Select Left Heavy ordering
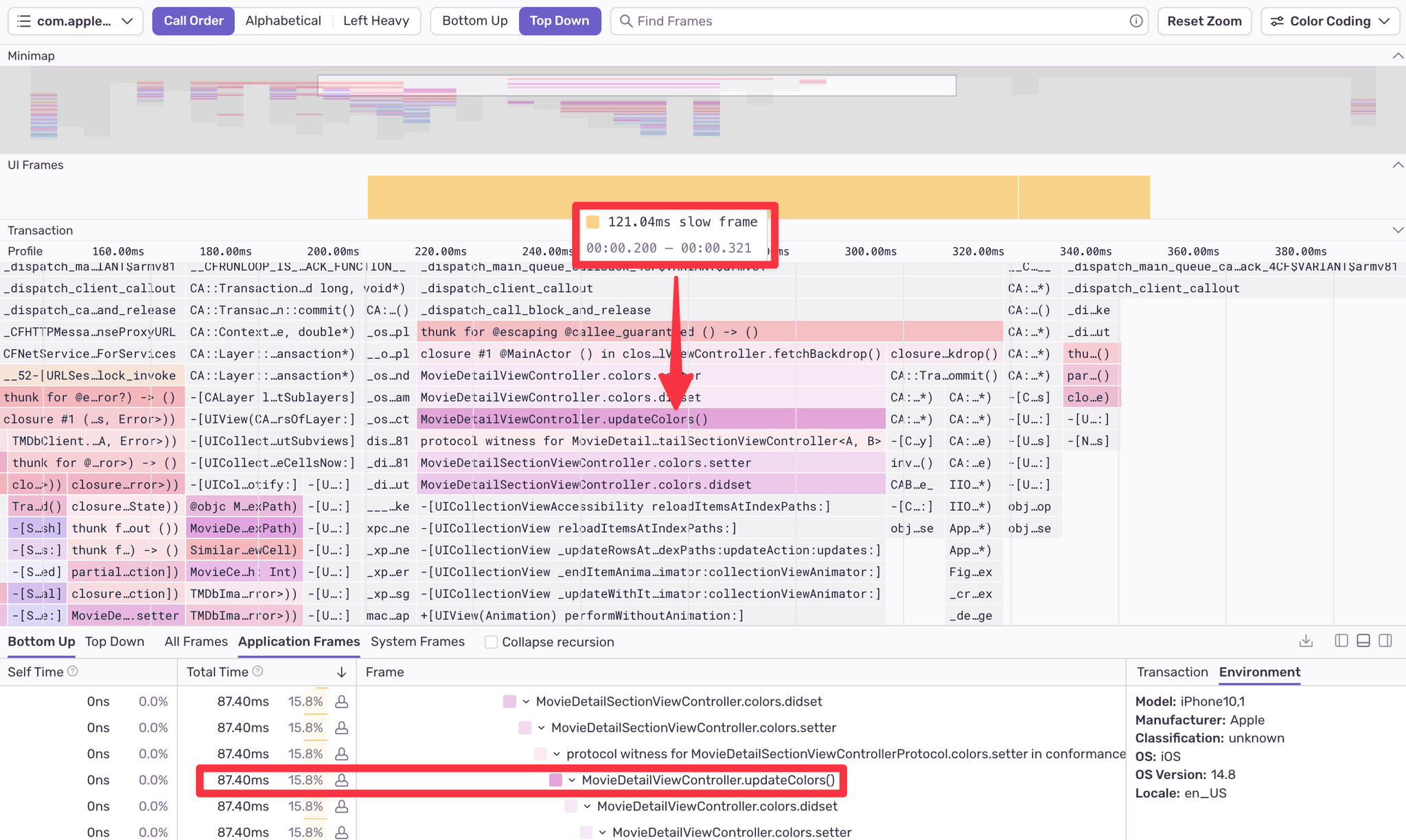1406x840 pixels. 376,21
